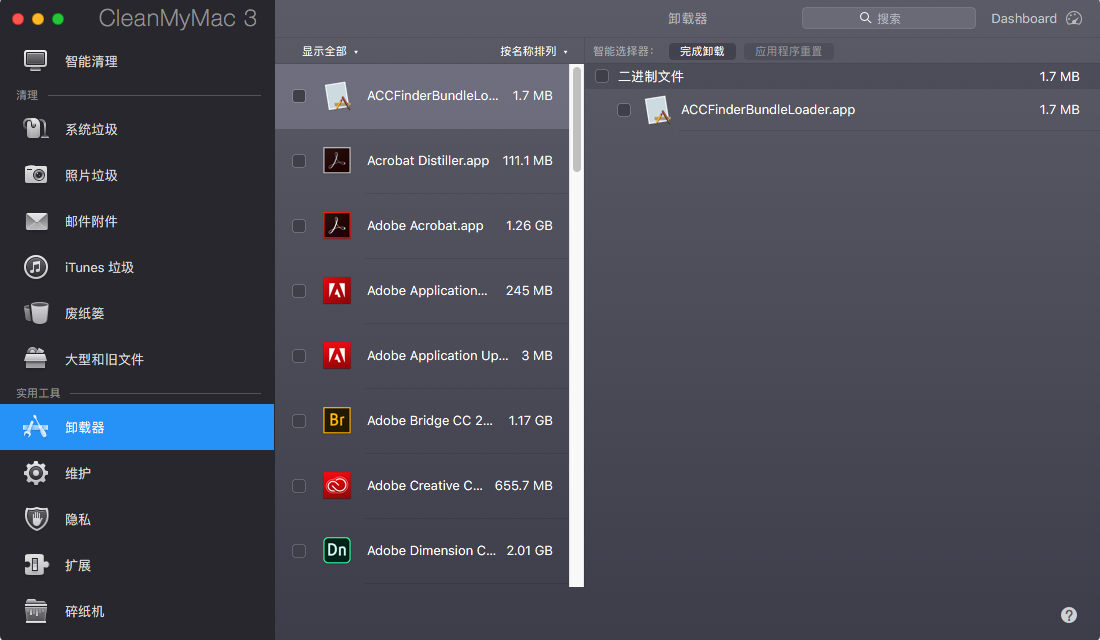Check the Adobe Creative C... checkbox
Viewport: 1100px width, 640px height.
pos(299,486)
